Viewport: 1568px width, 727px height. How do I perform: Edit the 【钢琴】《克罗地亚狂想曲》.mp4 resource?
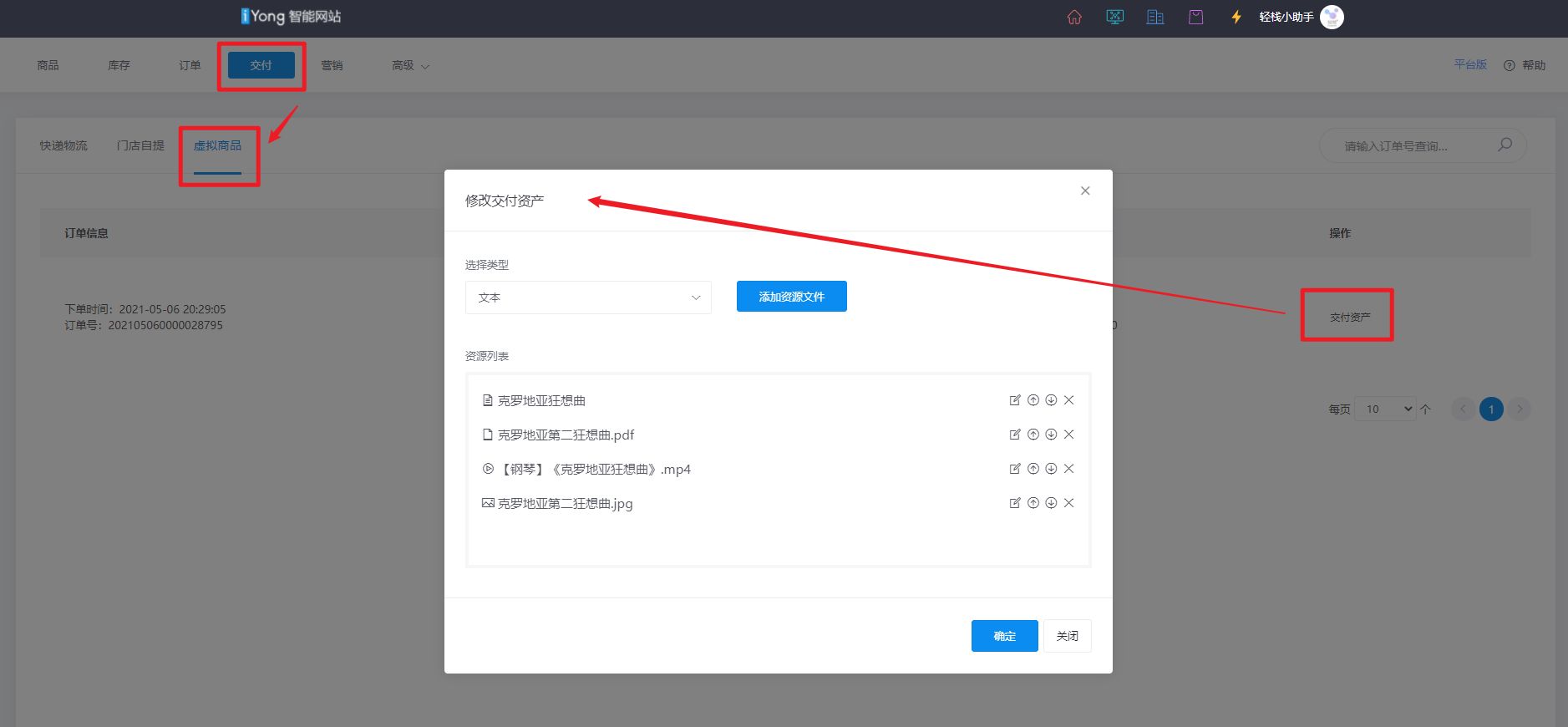click(1015, 469)
